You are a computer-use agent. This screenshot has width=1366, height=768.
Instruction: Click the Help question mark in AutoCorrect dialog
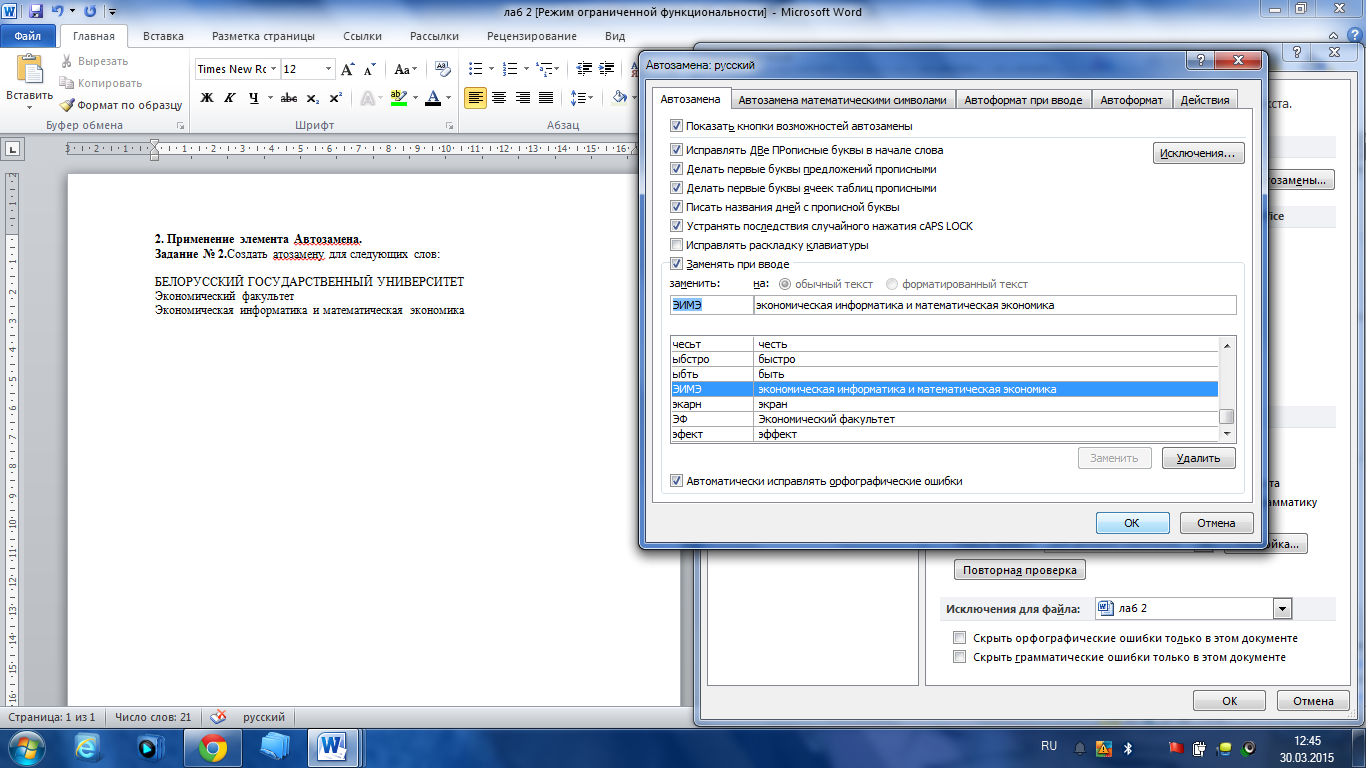1200,61
